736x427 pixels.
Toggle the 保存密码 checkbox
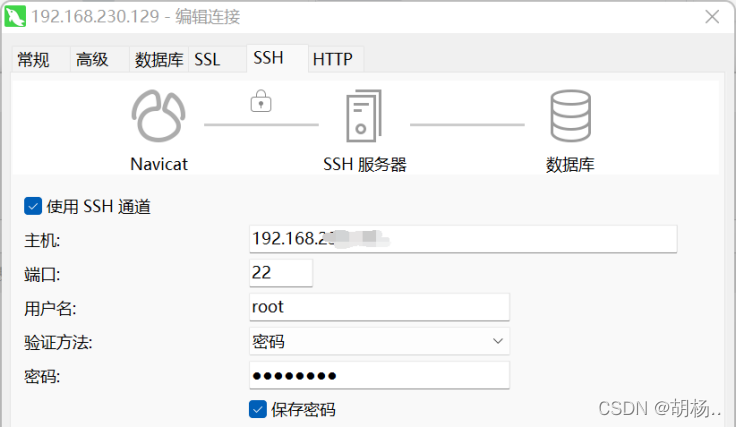(x=258, y=409)
